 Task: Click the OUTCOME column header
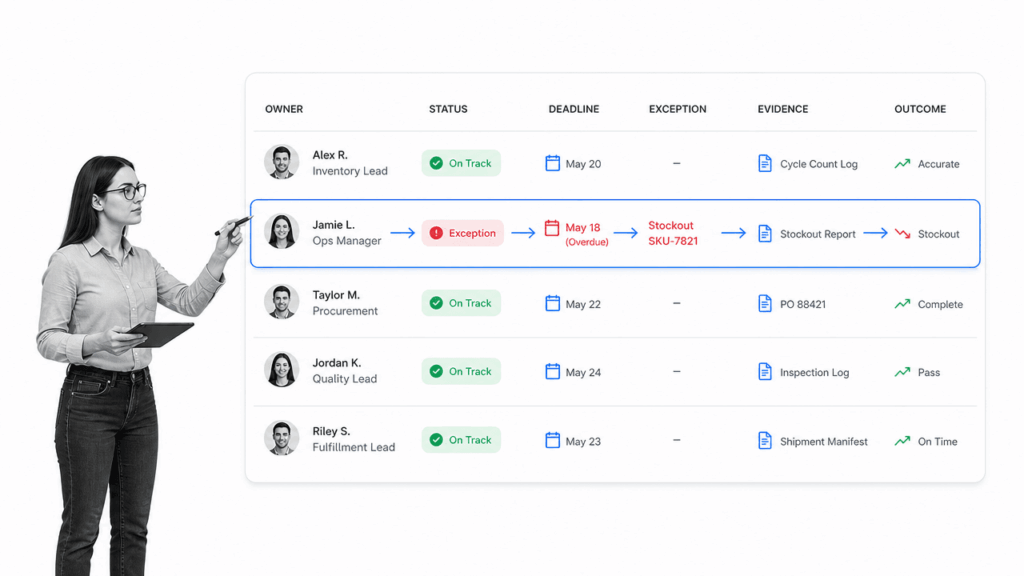click(x=920, y=109)
